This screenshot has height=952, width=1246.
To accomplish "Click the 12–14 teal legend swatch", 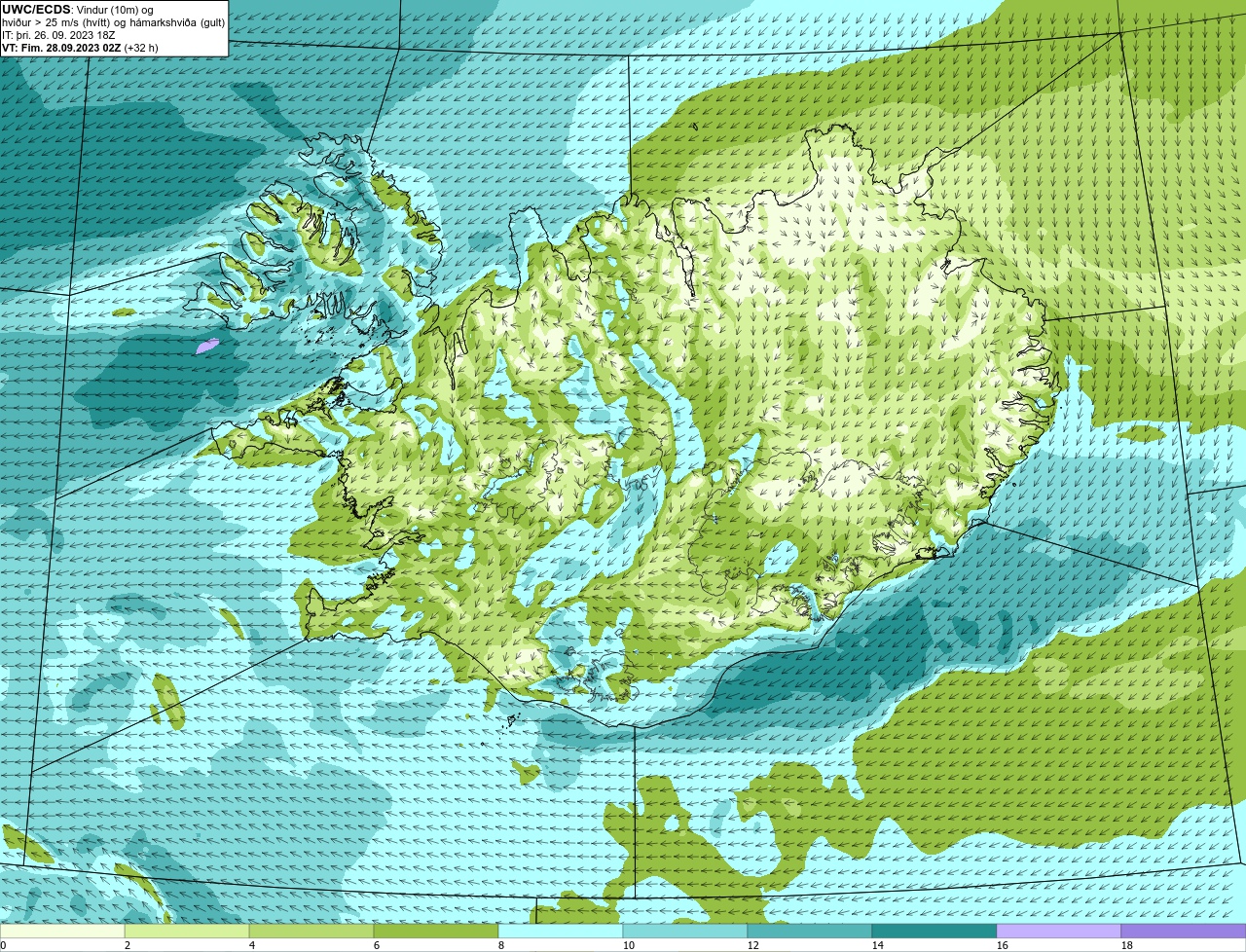I will (x=810, y=932).
